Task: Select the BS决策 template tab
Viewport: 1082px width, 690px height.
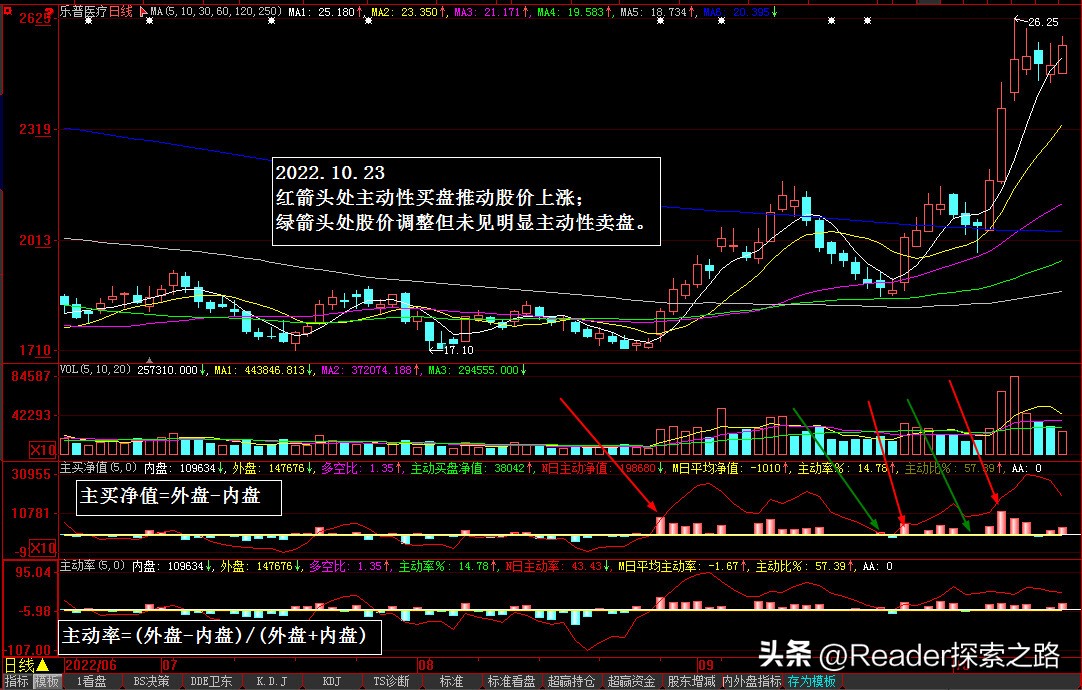Action: [x=151, y=682]
